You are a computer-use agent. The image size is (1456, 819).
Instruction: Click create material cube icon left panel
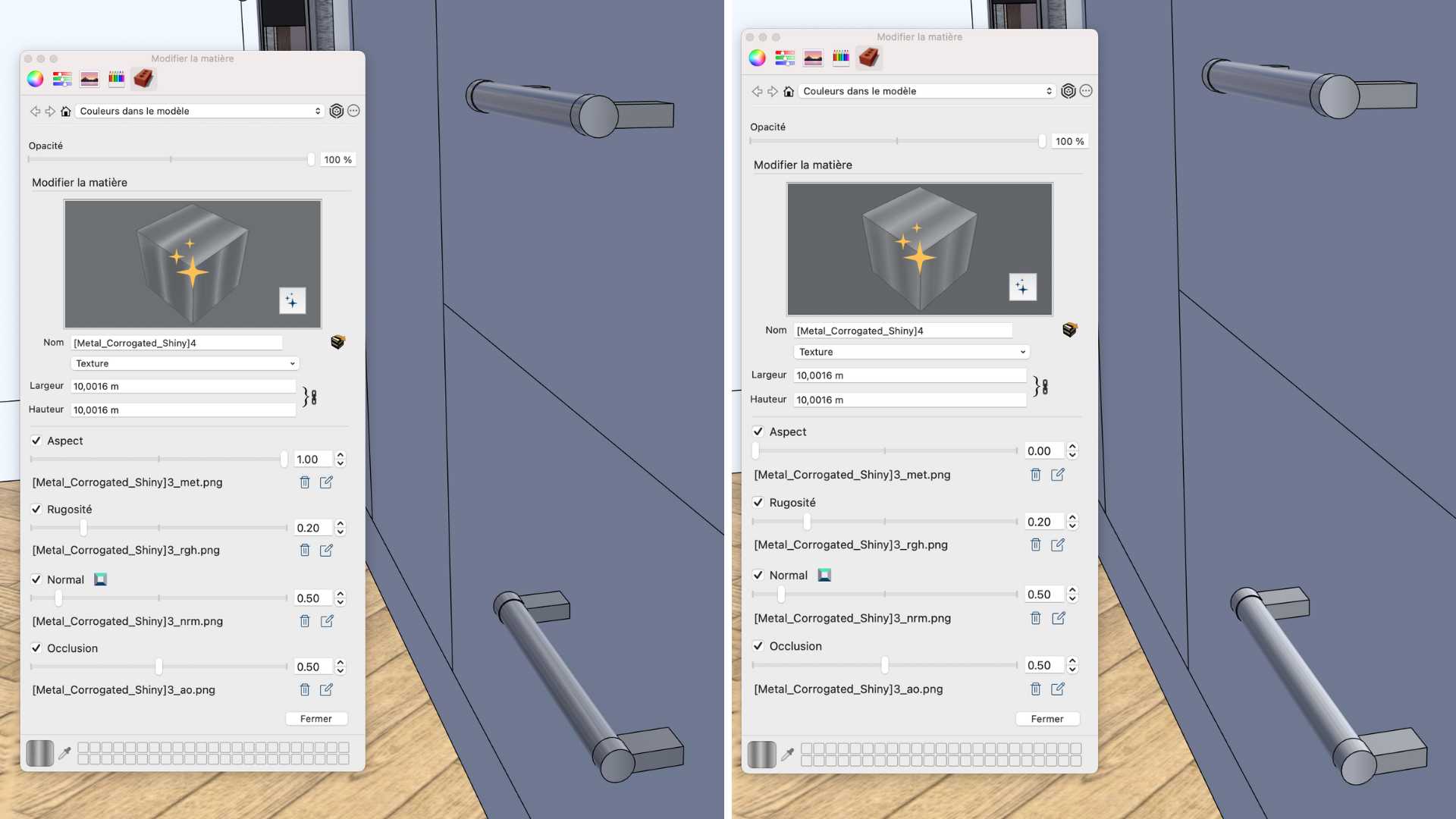click(x=338, y=342)
